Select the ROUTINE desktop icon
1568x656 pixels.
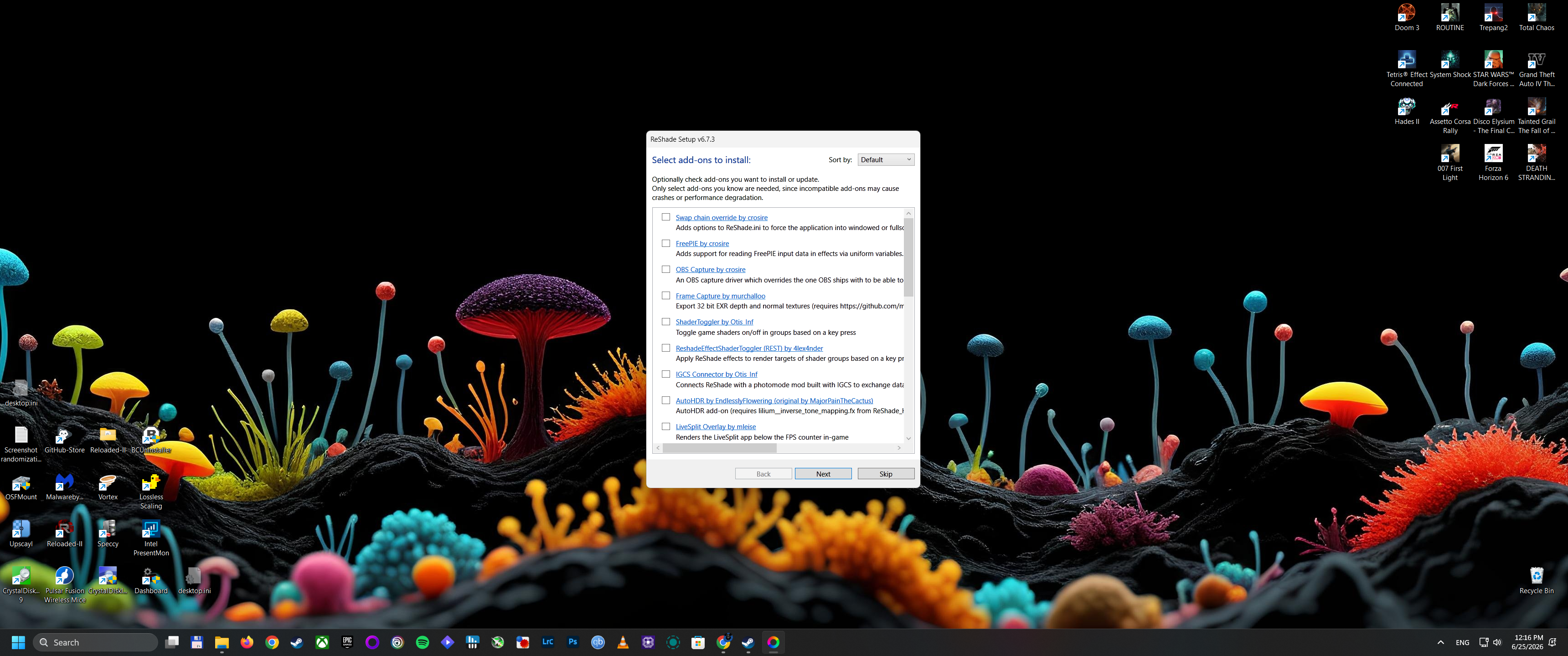(1450, 17)
